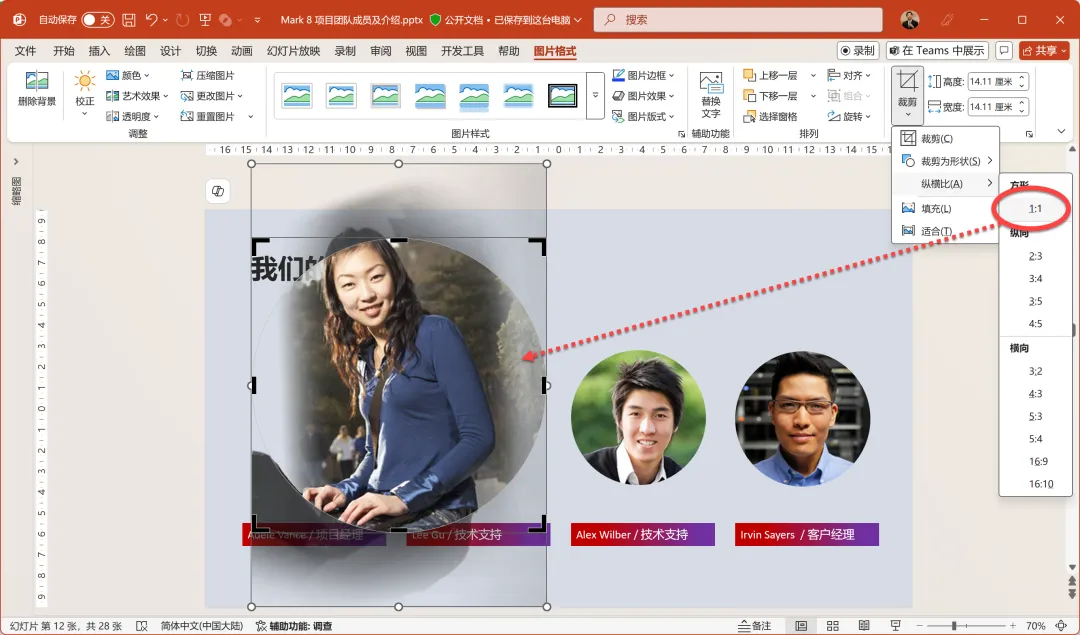Click the zoom out minus button

click(919, 625)
